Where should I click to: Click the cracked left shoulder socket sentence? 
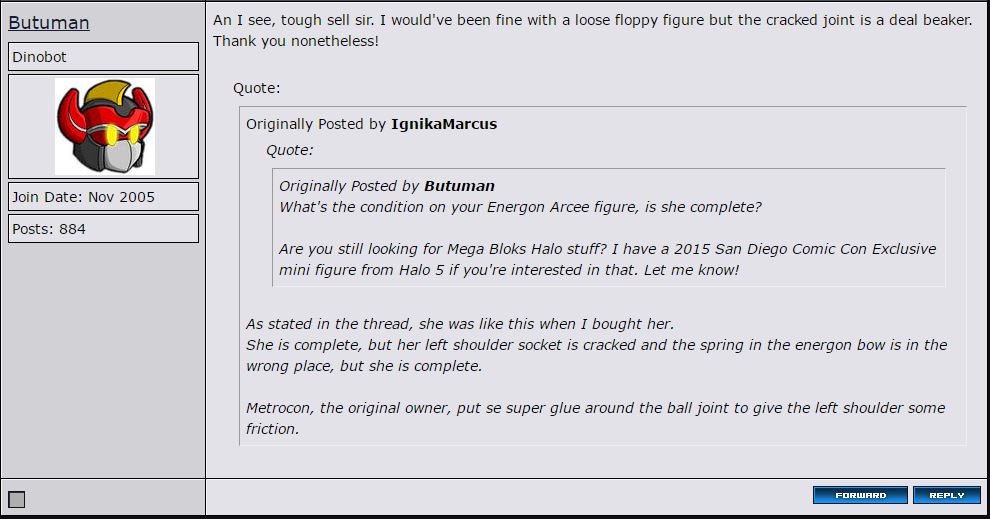[595, 345]
